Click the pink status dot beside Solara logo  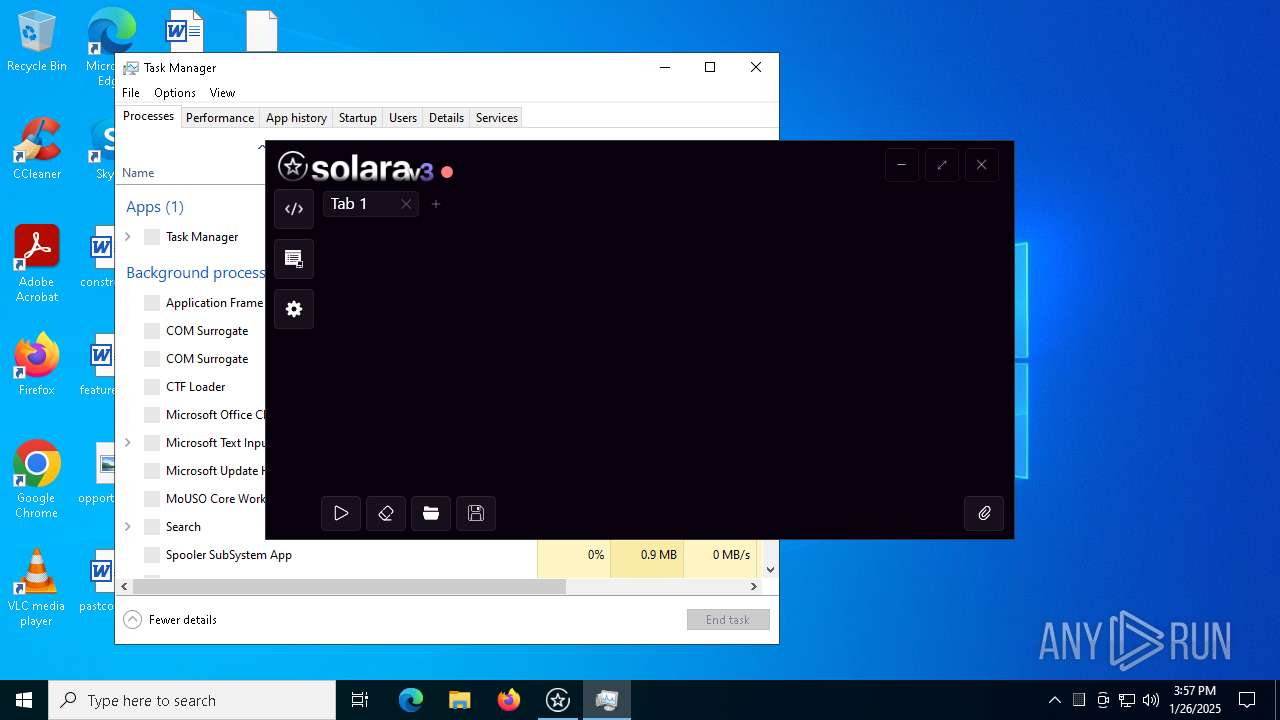coord(447,172)
